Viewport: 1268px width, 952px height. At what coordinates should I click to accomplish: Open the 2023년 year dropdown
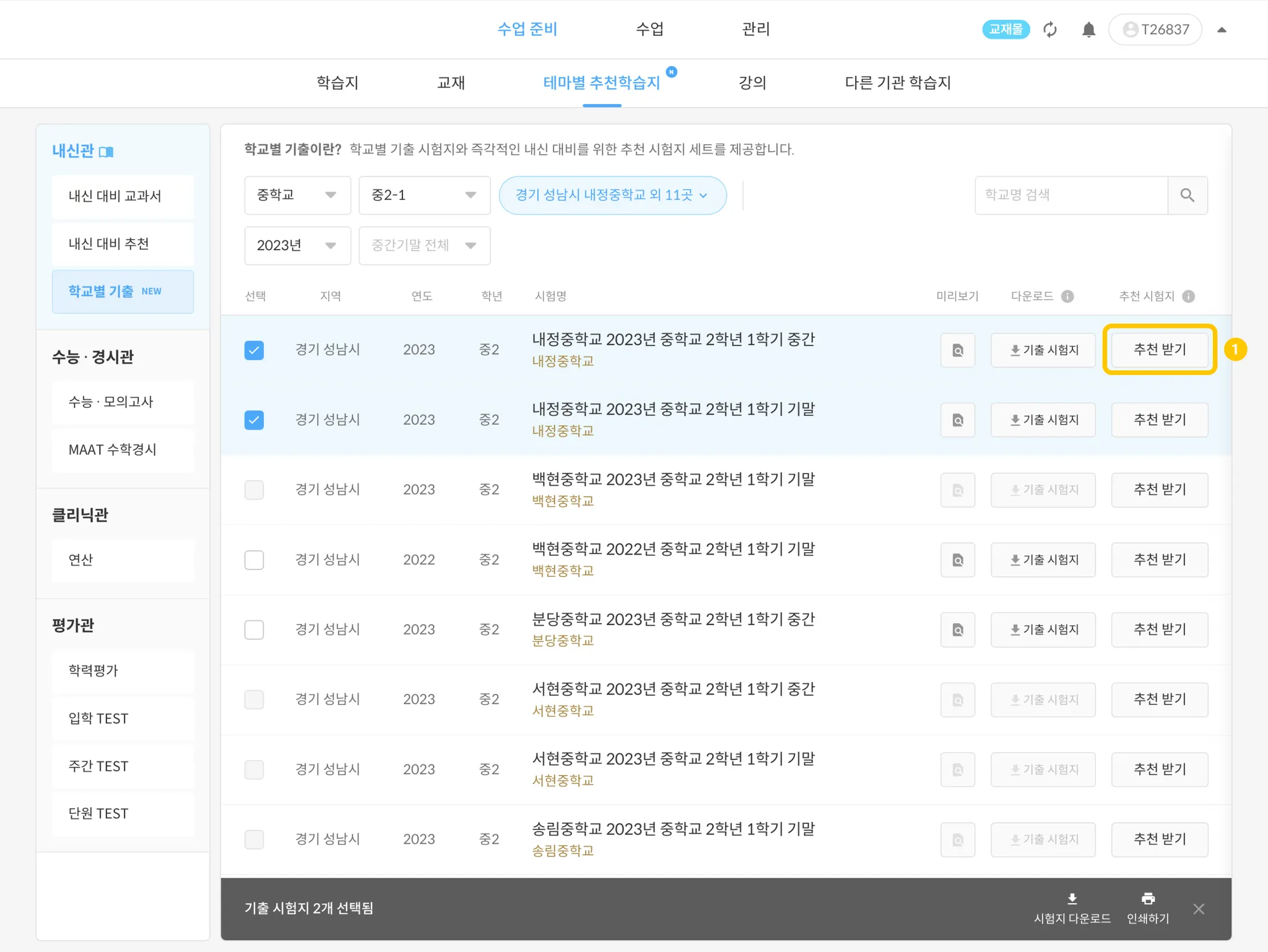(x=297, y=246)
